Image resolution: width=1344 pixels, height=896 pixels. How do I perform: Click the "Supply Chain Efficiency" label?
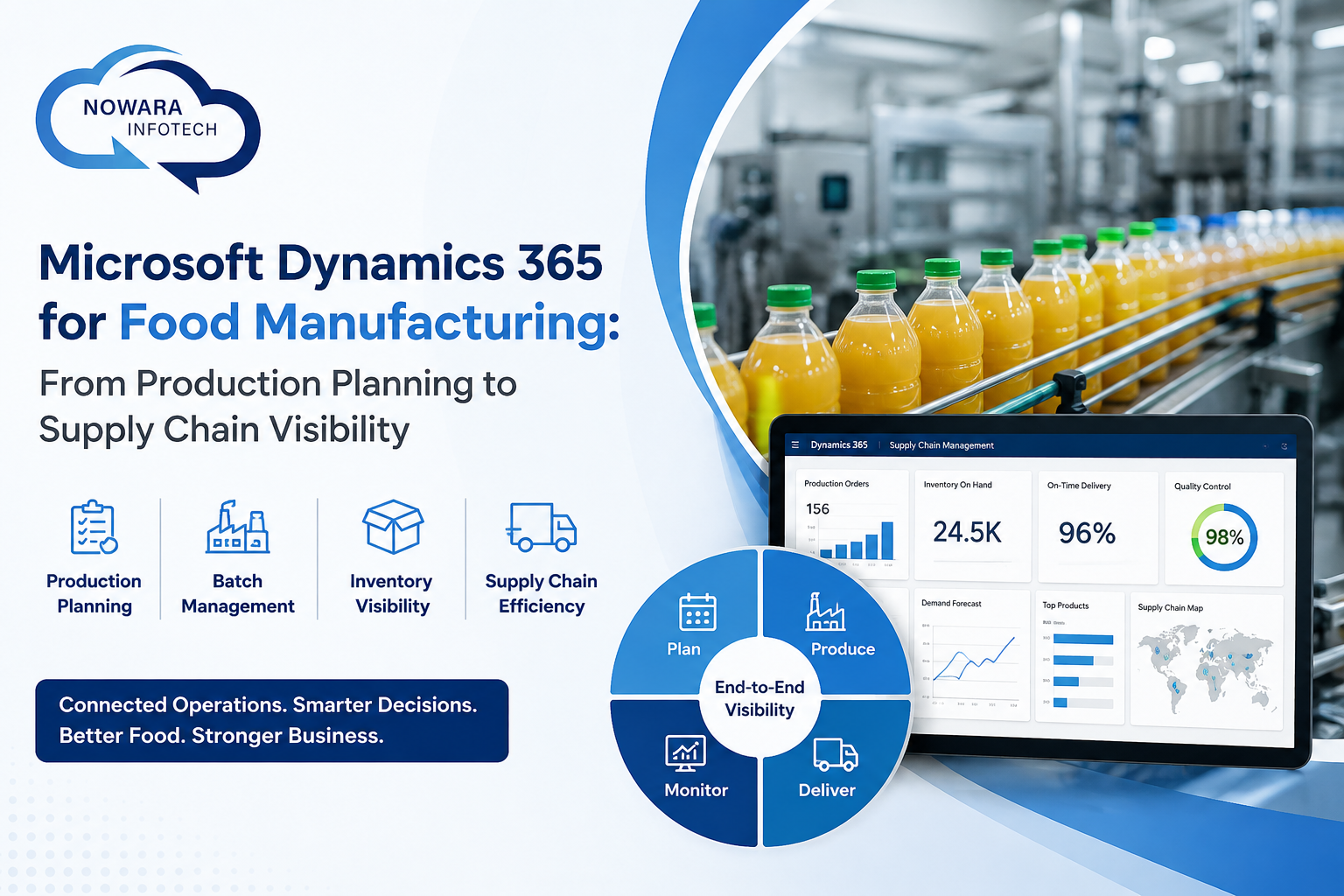coord(541,593)
